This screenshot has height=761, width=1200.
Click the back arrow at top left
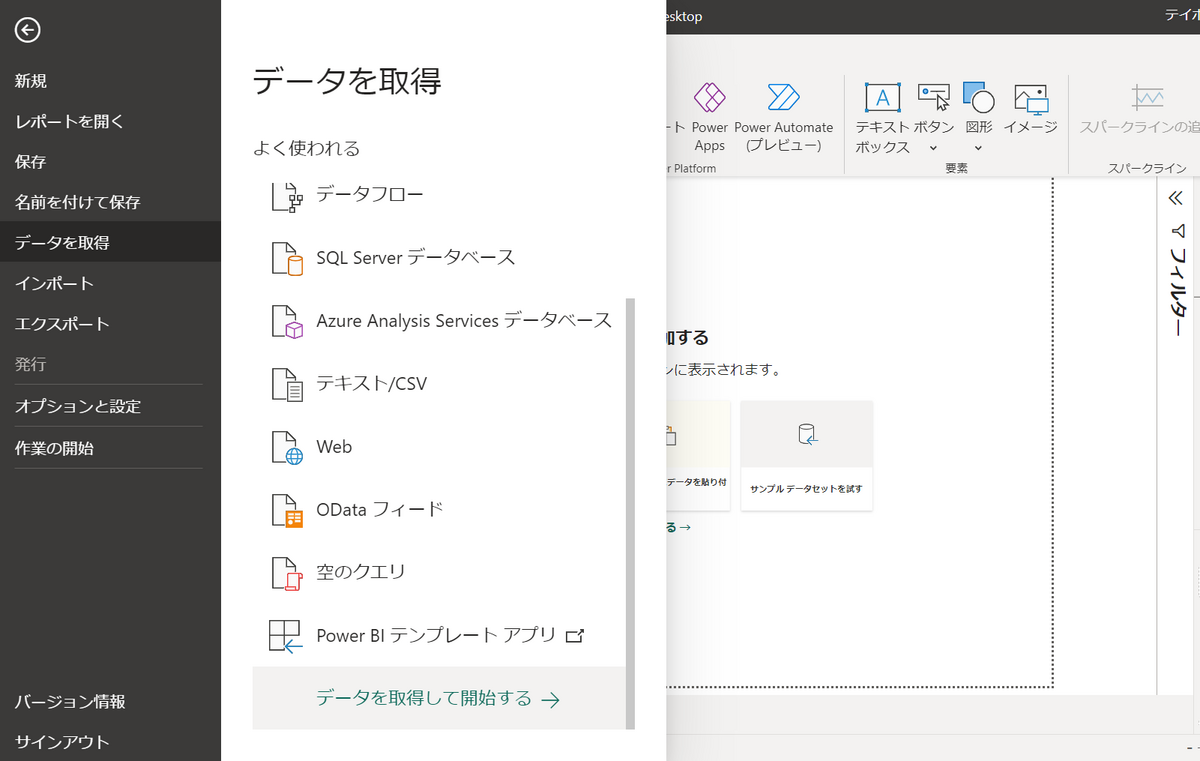(x=27, y=30)
